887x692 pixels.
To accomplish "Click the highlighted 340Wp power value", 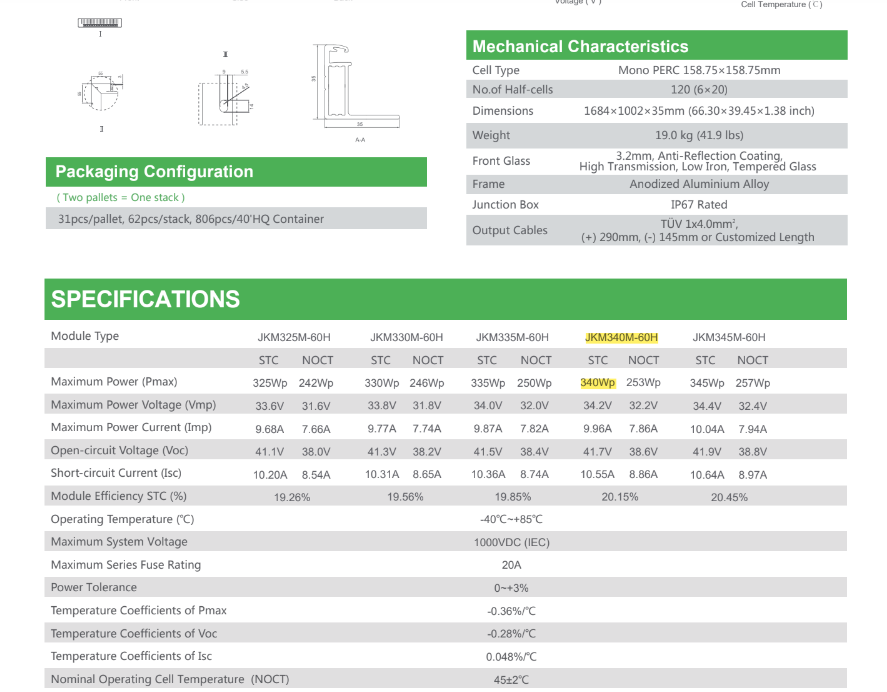I will coord(597,383).
